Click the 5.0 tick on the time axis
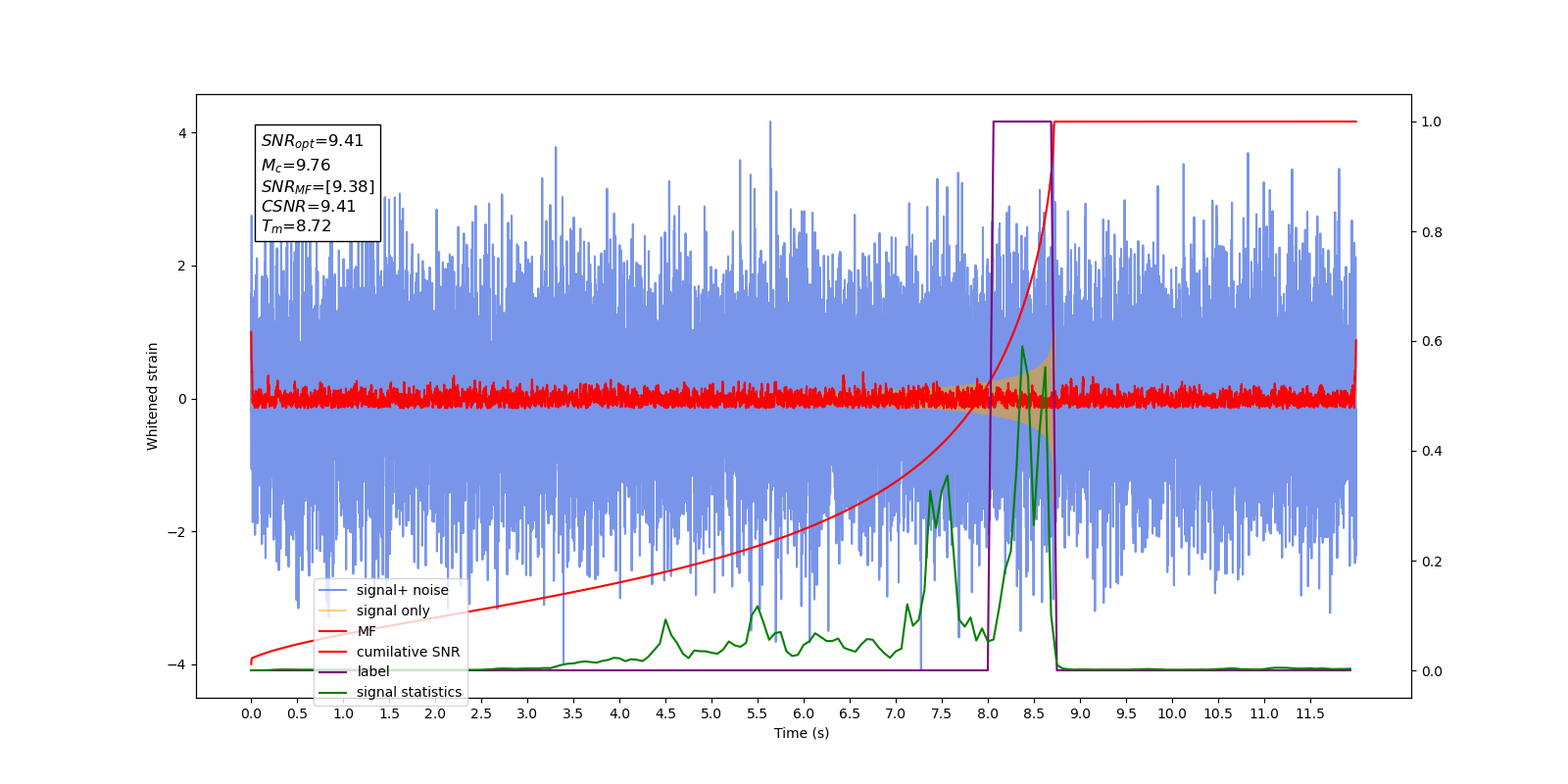The image size is (1568, 784). pos(711,713)
